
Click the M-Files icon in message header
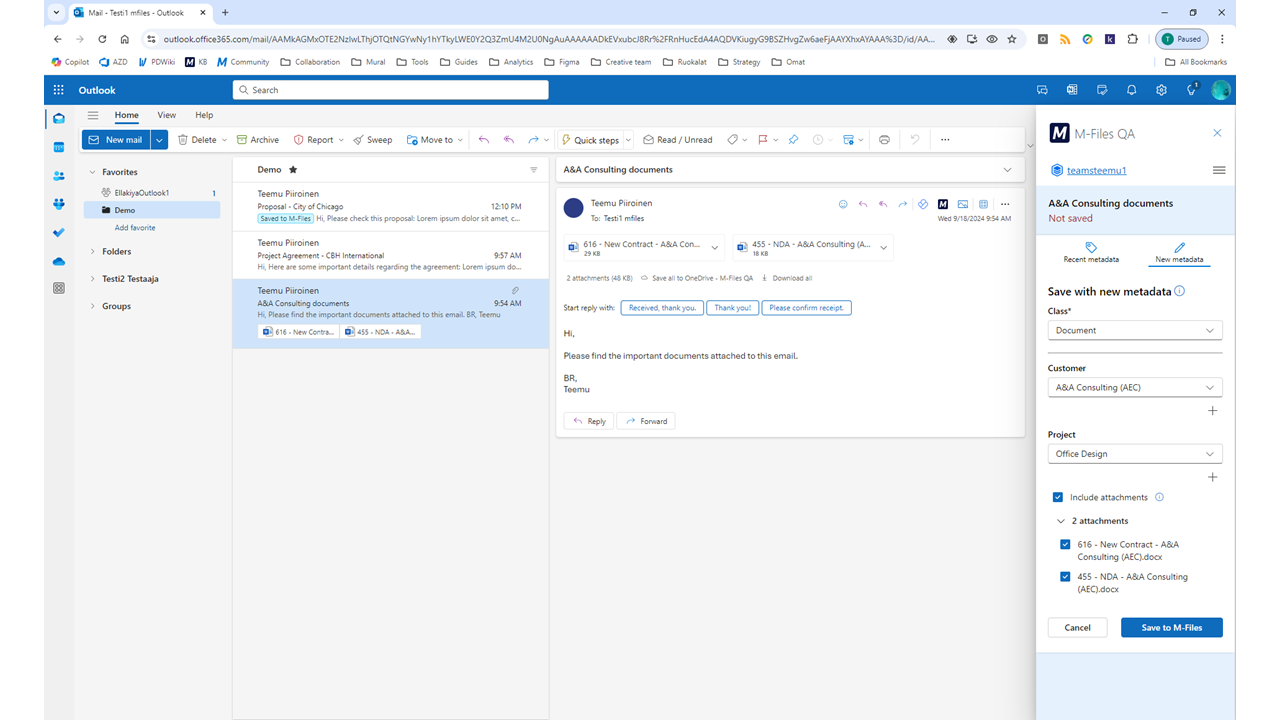click(x=943, y=204)
